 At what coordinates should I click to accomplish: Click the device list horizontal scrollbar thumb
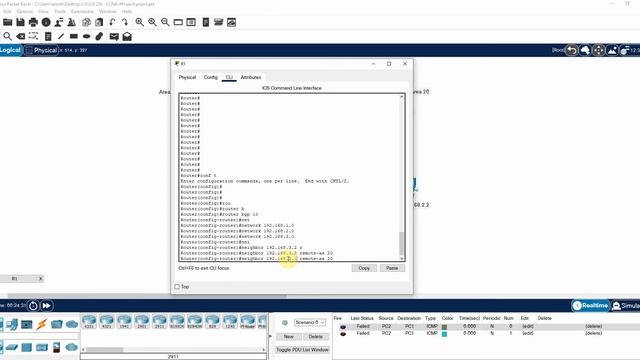(x=104, y=350)
